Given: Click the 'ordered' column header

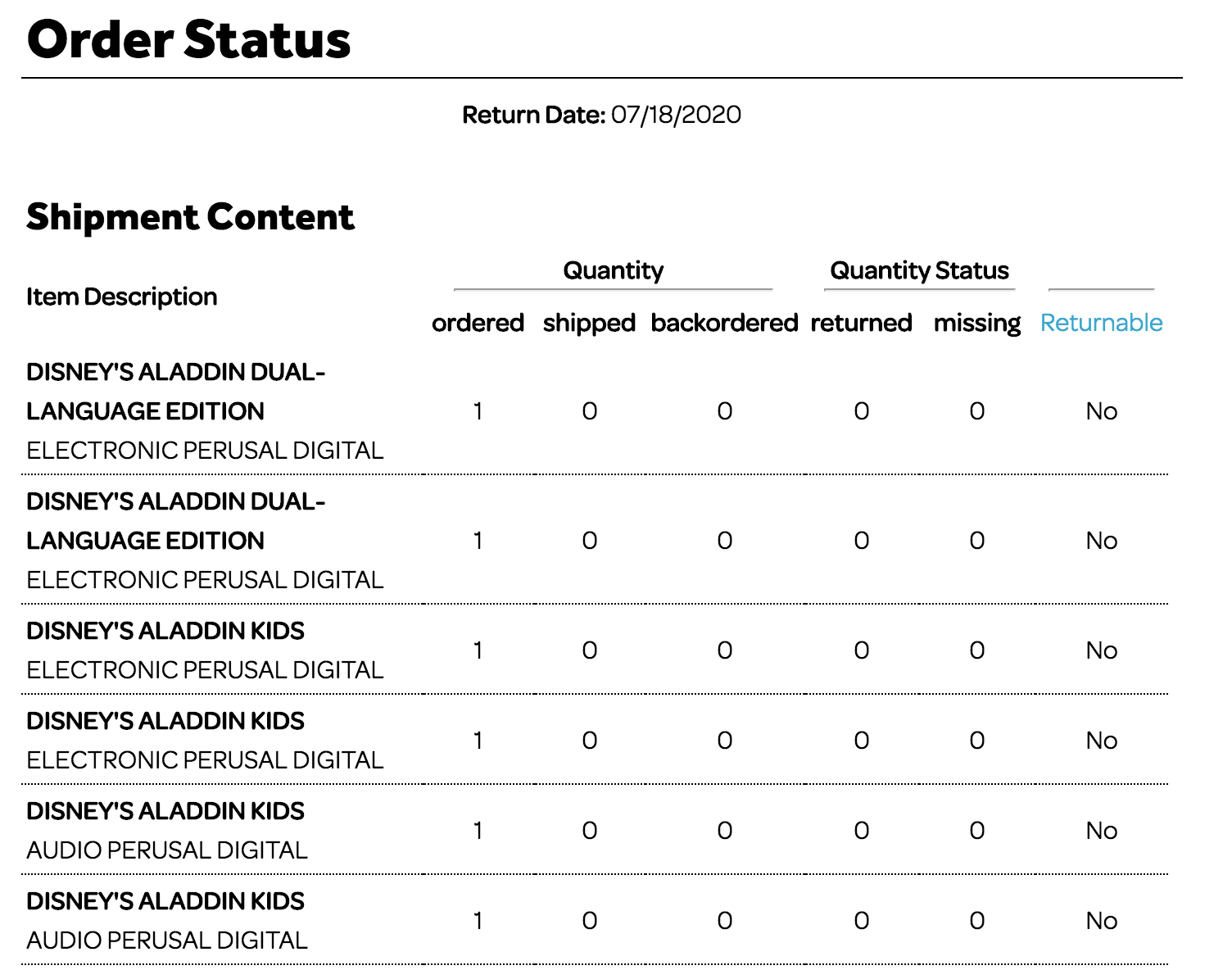Looking at the screenshot, I should click(x=478, y=323).
